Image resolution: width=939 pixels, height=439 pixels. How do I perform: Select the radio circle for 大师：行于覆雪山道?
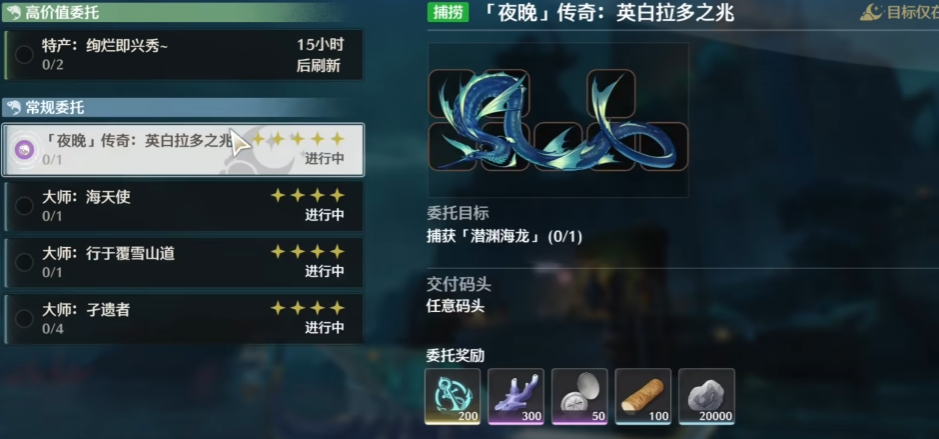pyautogui.click(x=24, y=262)
